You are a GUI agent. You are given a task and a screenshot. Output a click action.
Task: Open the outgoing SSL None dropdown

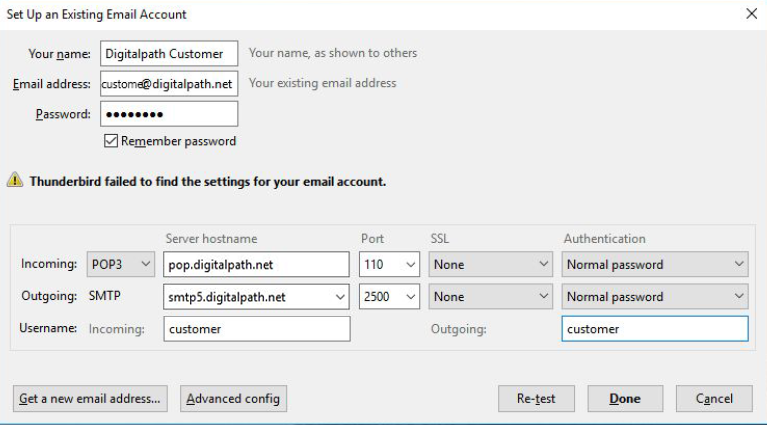(491, 297)
